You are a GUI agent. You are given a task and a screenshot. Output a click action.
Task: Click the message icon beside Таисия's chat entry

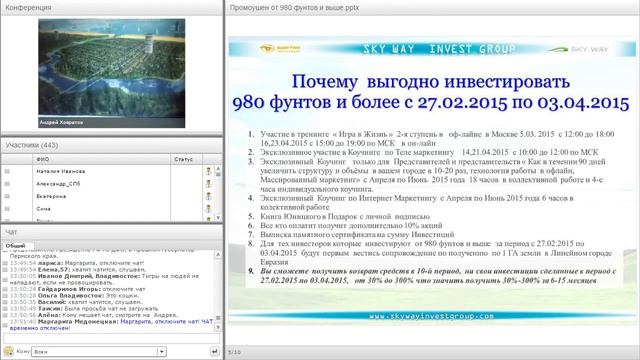5,309
